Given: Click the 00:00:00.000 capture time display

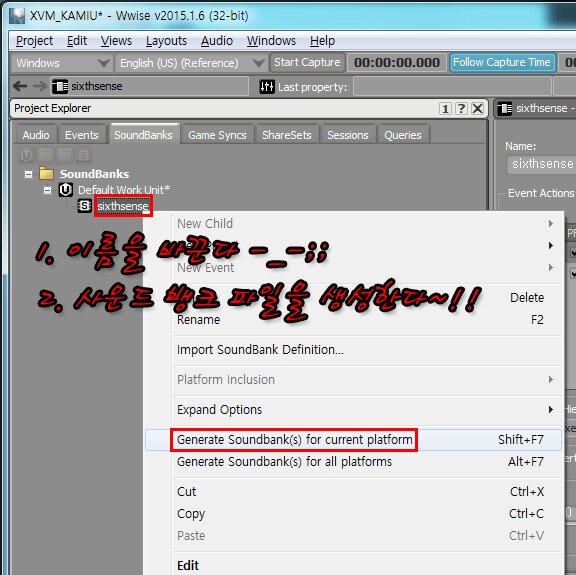Looking at the screenshot, I should (x=397, y=62).
